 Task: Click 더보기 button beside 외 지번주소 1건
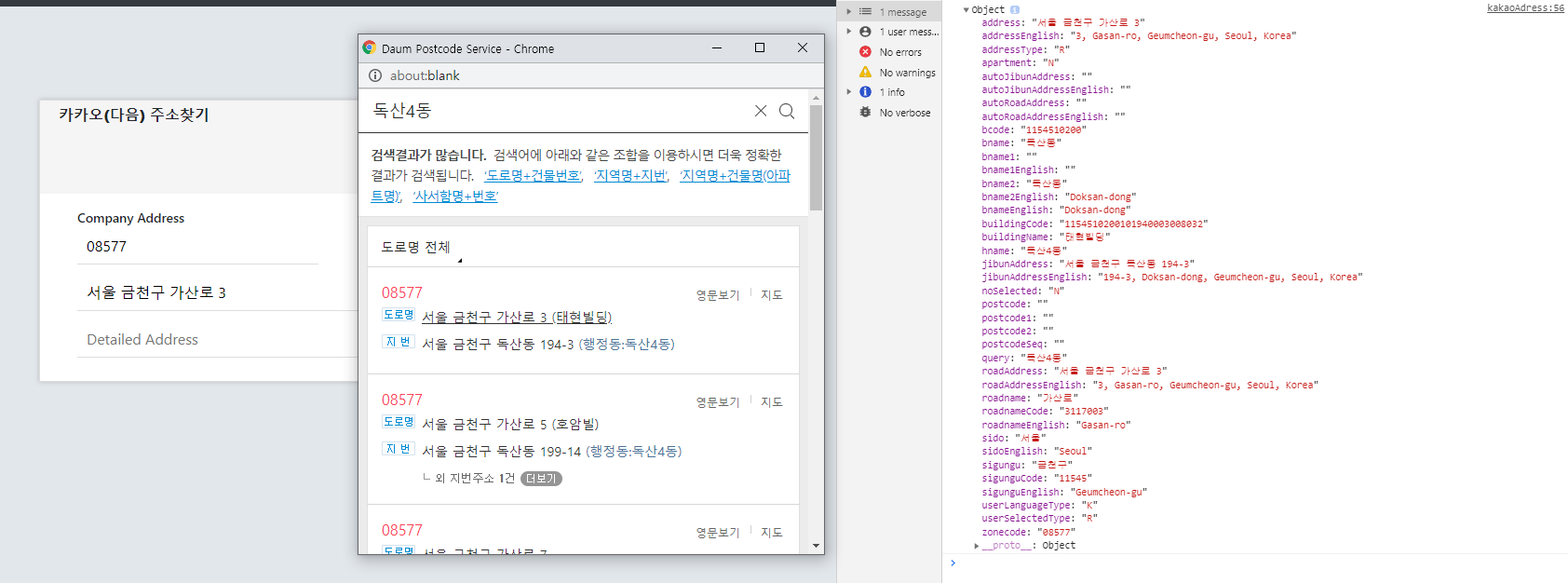pyautogui.click(x=541, y=478)
